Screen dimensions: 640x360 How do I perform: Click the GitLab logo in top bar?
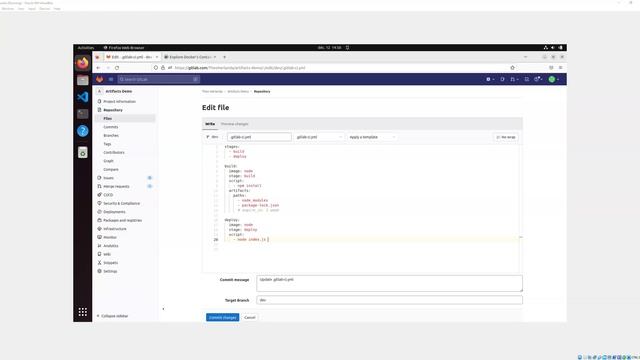(x=100, y=79)
